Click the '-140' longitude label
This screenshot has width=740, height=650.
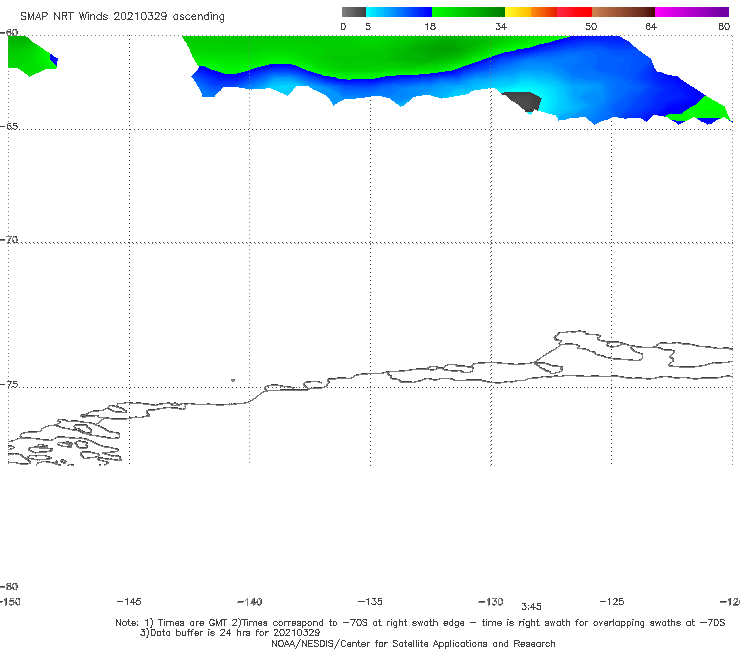click(x=250, y=602)
